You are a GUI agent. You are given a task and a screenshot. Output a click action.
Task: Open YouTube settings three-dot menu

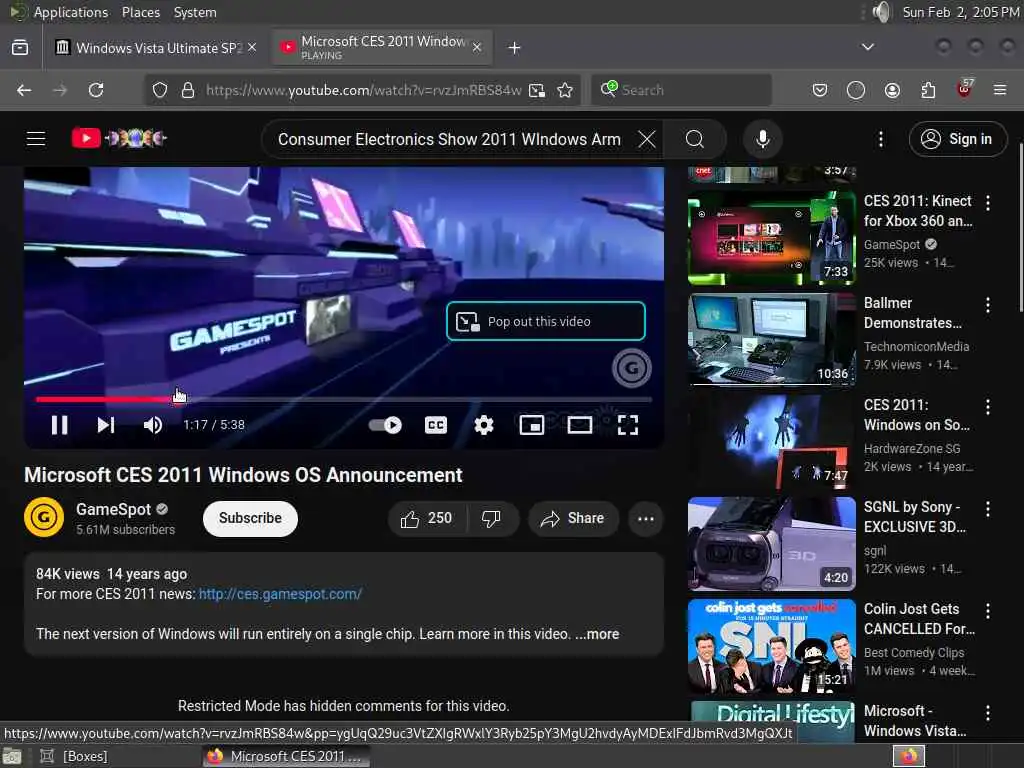point(881,139)
